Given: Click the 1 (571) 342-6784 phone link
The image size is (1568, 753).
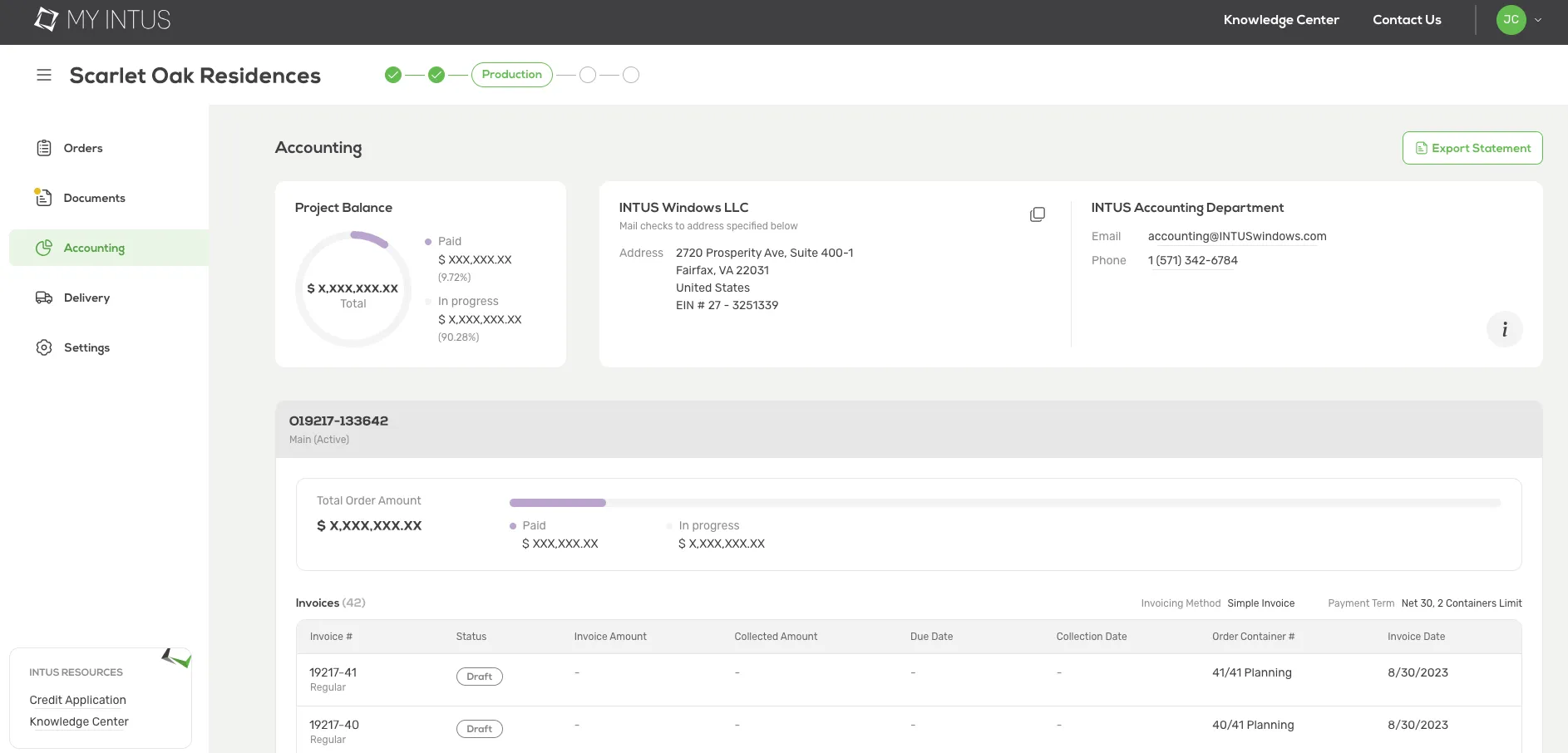Looking at the screenshot, I should coord(1192,260).
